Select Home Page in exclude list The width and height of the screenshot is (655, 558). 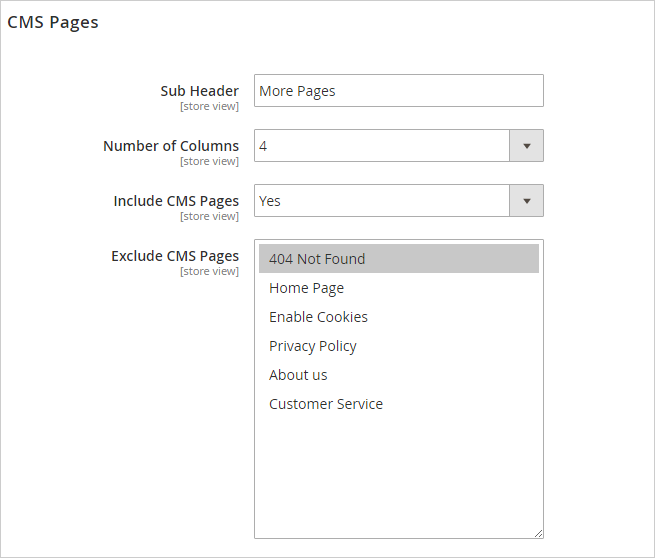pyautogui.click(x=307, y=288)
